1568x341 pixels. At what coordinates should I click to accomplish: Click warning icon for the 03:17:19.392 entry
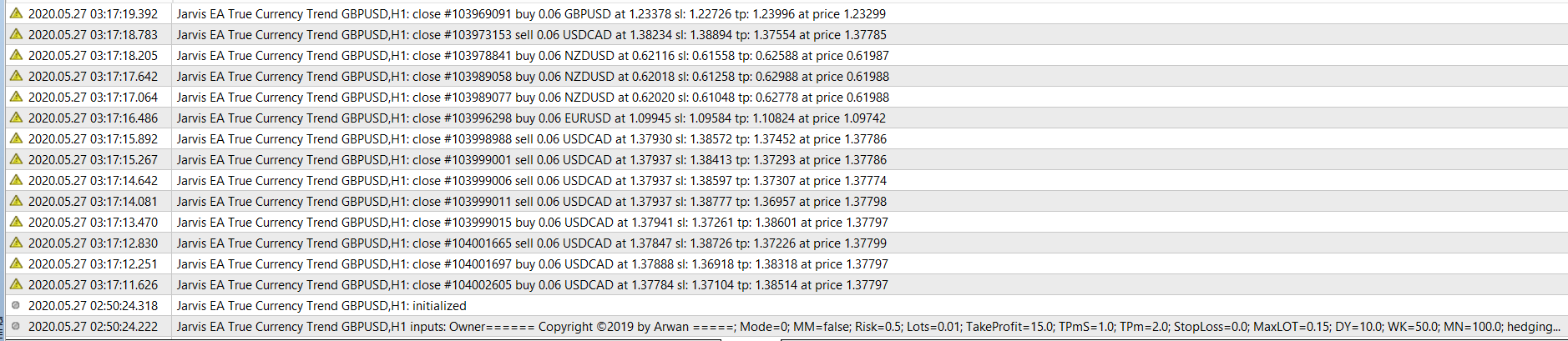tap(16, 13)
